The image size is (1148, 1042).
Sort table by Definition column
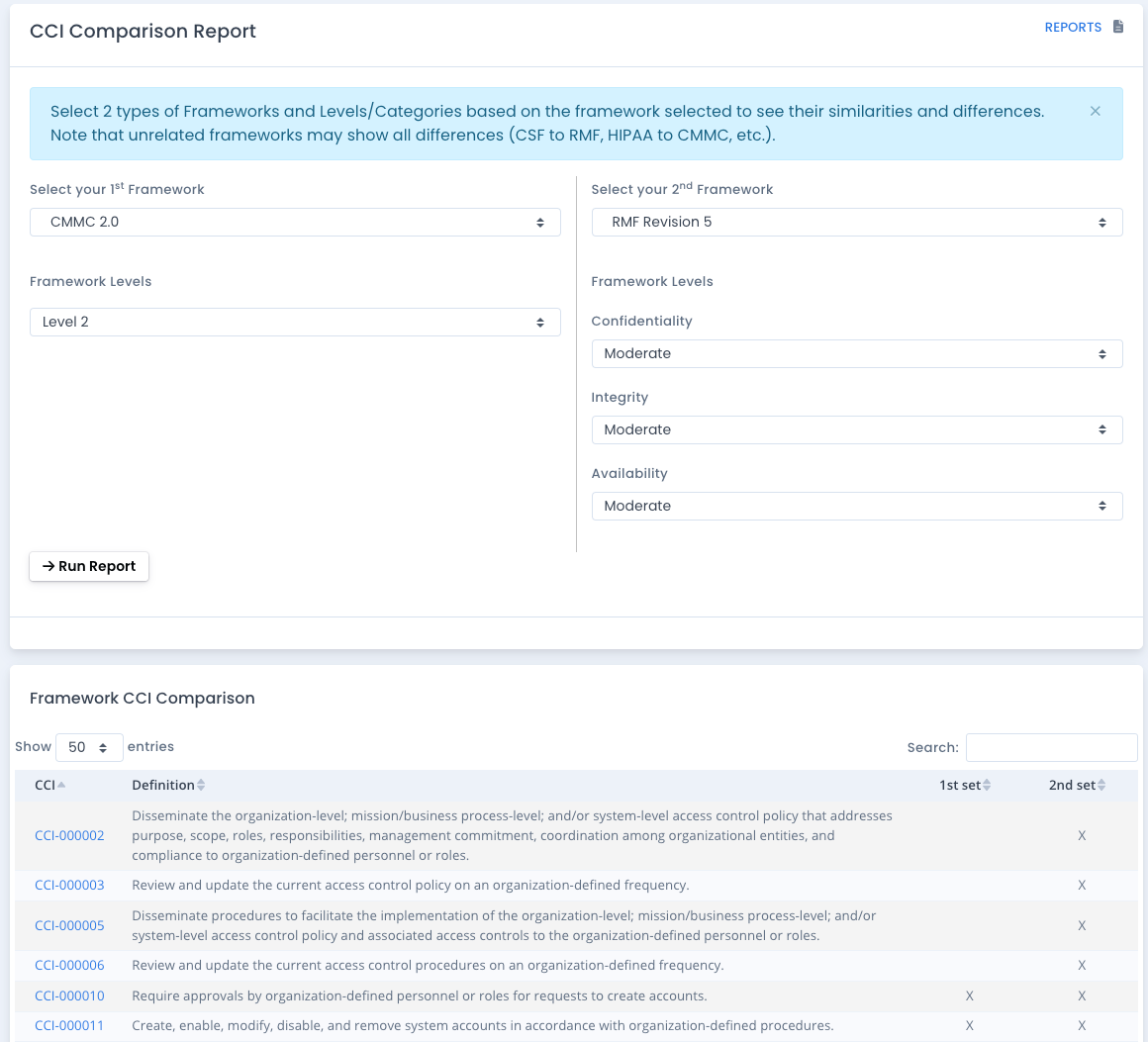tap(168, 785)
